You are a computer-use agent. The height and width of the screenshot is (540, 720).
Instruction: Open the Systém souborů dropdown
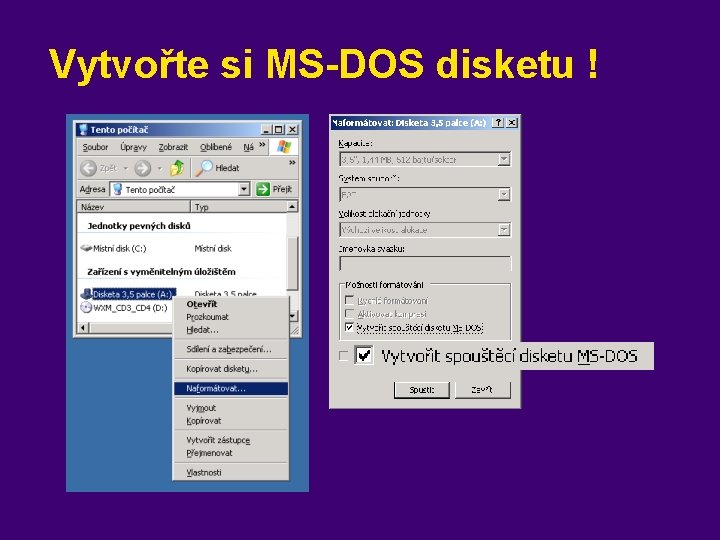pos(504,195)
